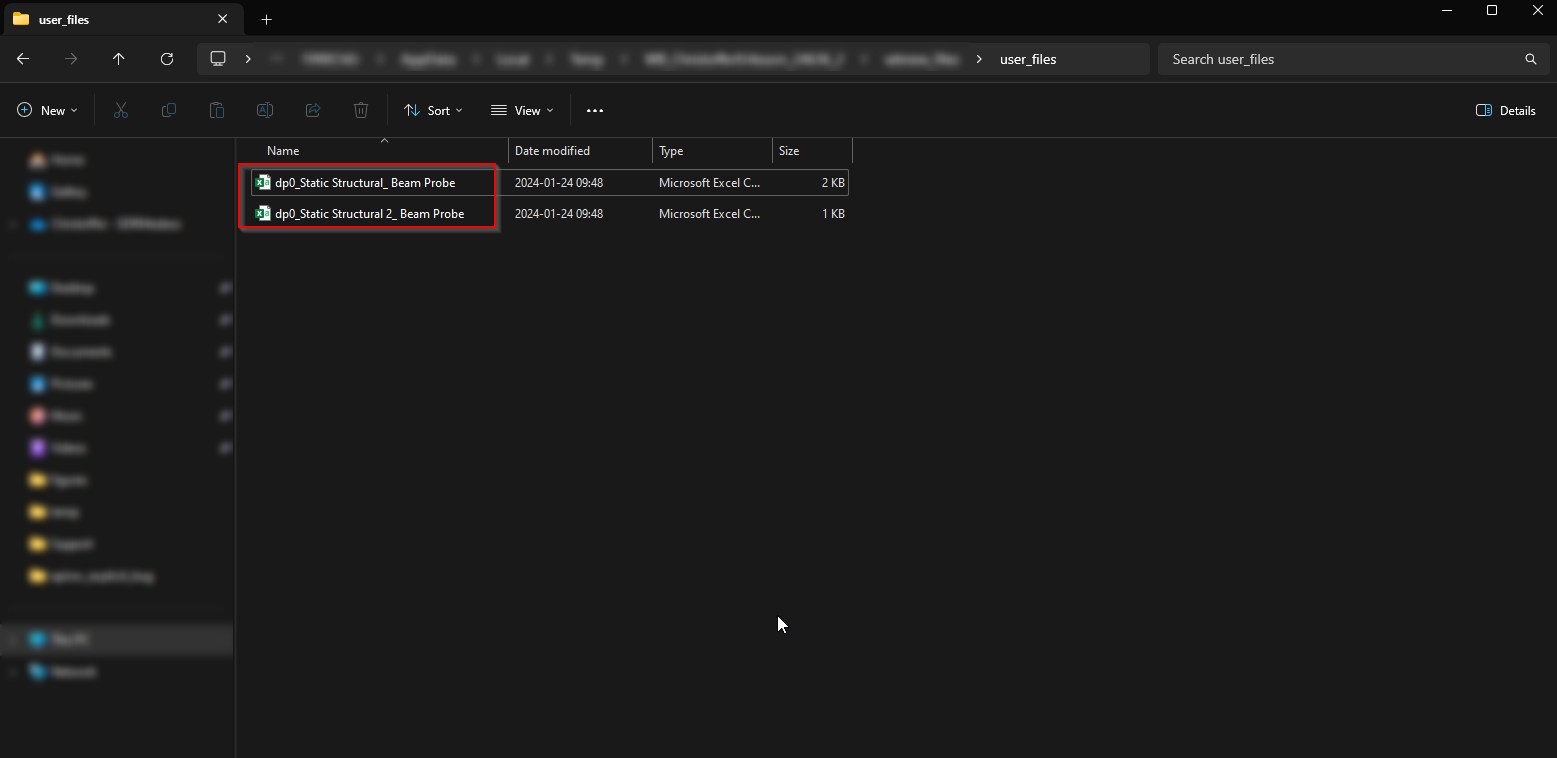The height and width of the screenshot is (758, 1557).
Task: Expand the OneDrive tree node
Action: pos(14,224)
